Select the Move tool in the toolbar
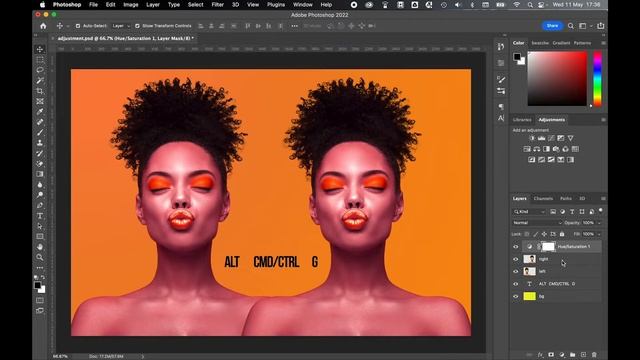Image resolution: width=640 pixels, height=360 pixels. (40, 49)
